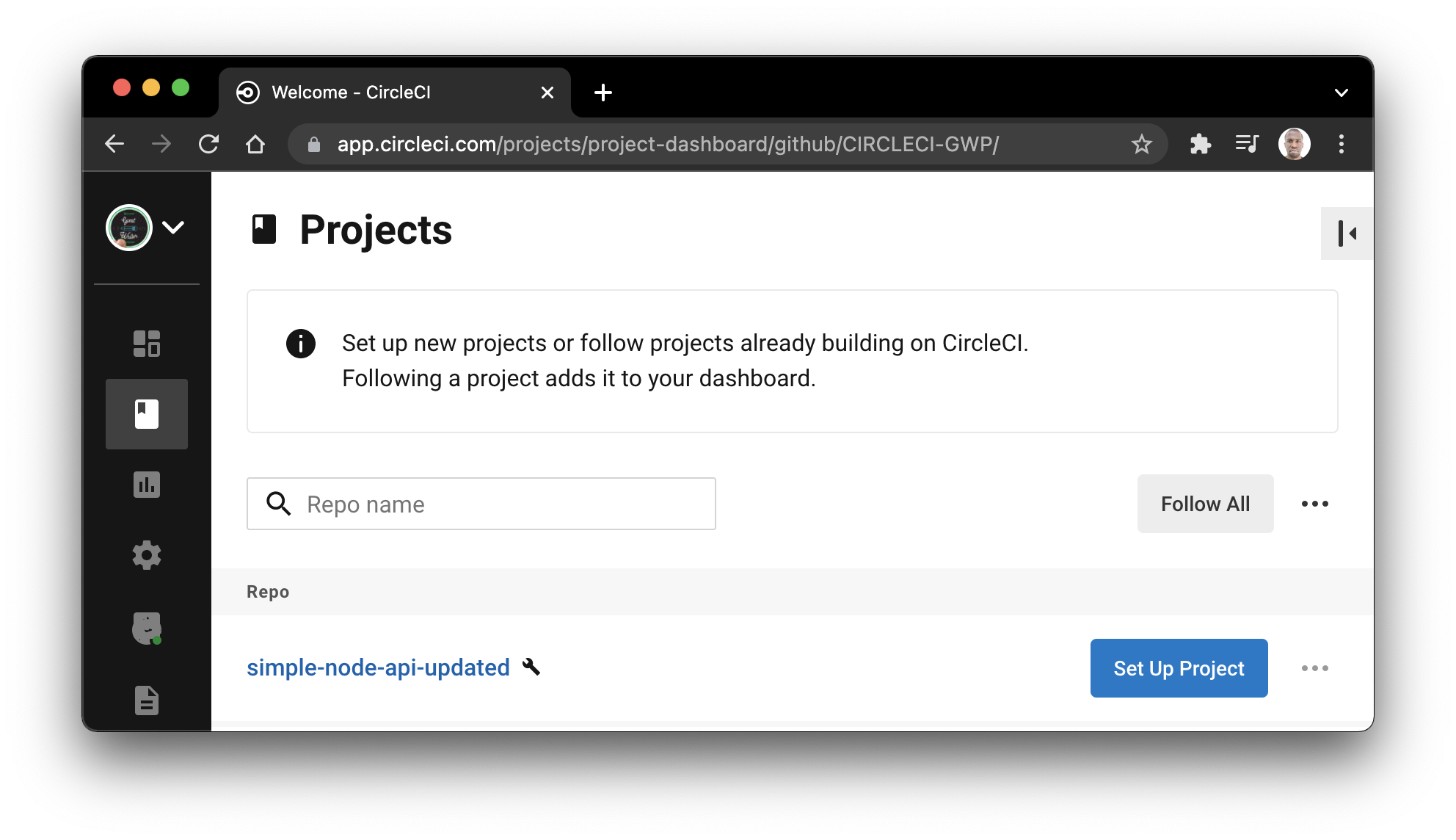
Task: Open the simple-node-api-updated repo link
Action: pos(378,667)
